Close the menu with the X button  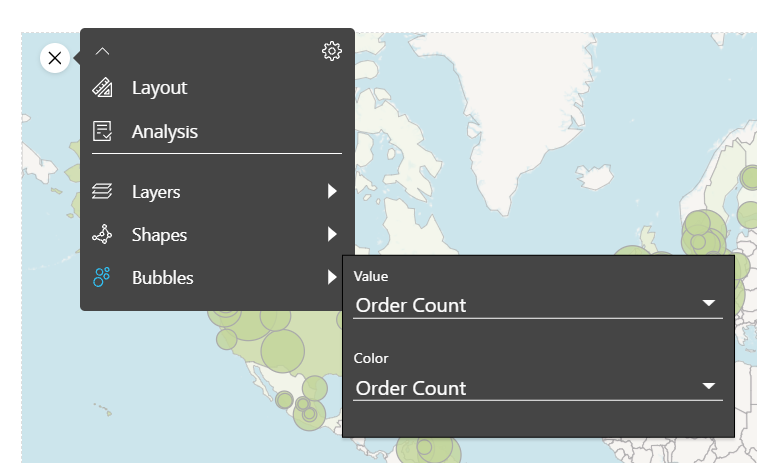point(55,58)
